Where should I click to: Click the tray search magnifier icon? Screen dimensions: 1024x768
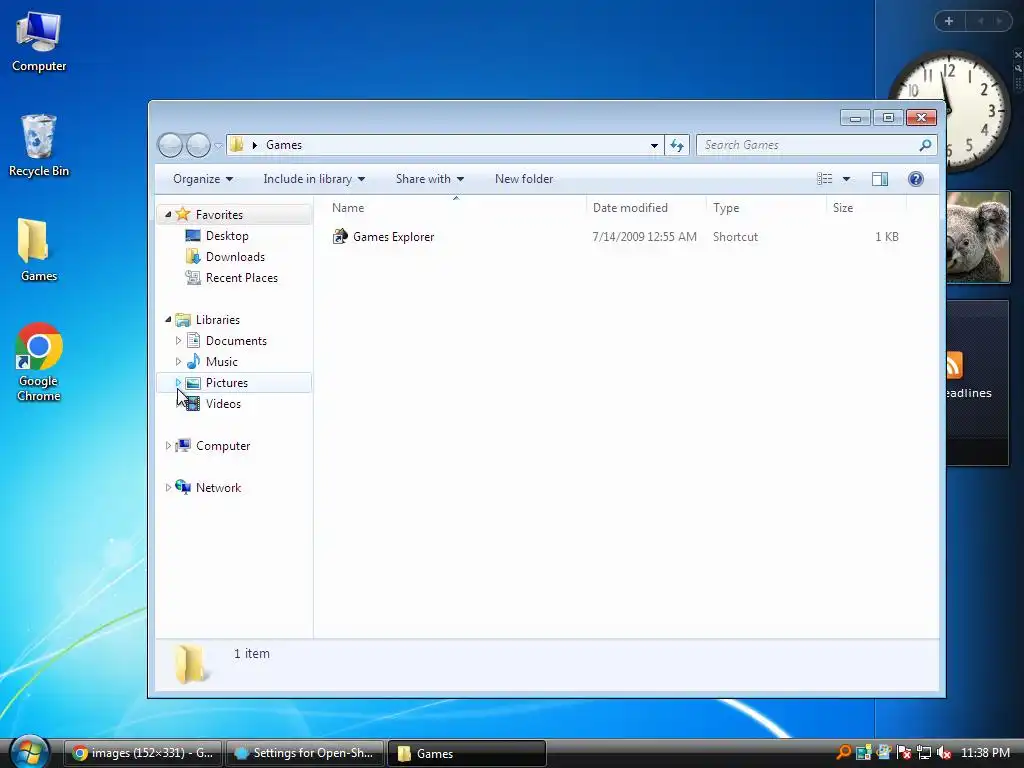[844, 752]
